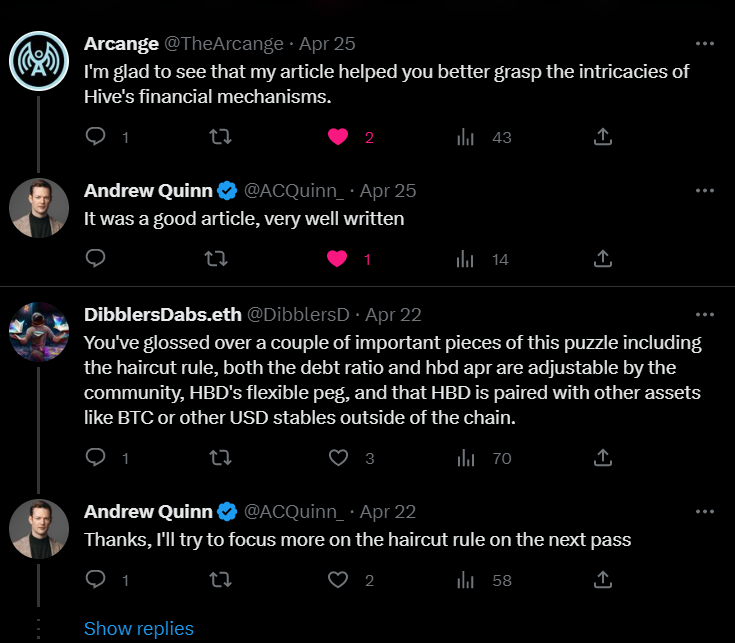Reply to Arcange's tweet about Hive article
The image size is (735, 643).
click(96, 136)
